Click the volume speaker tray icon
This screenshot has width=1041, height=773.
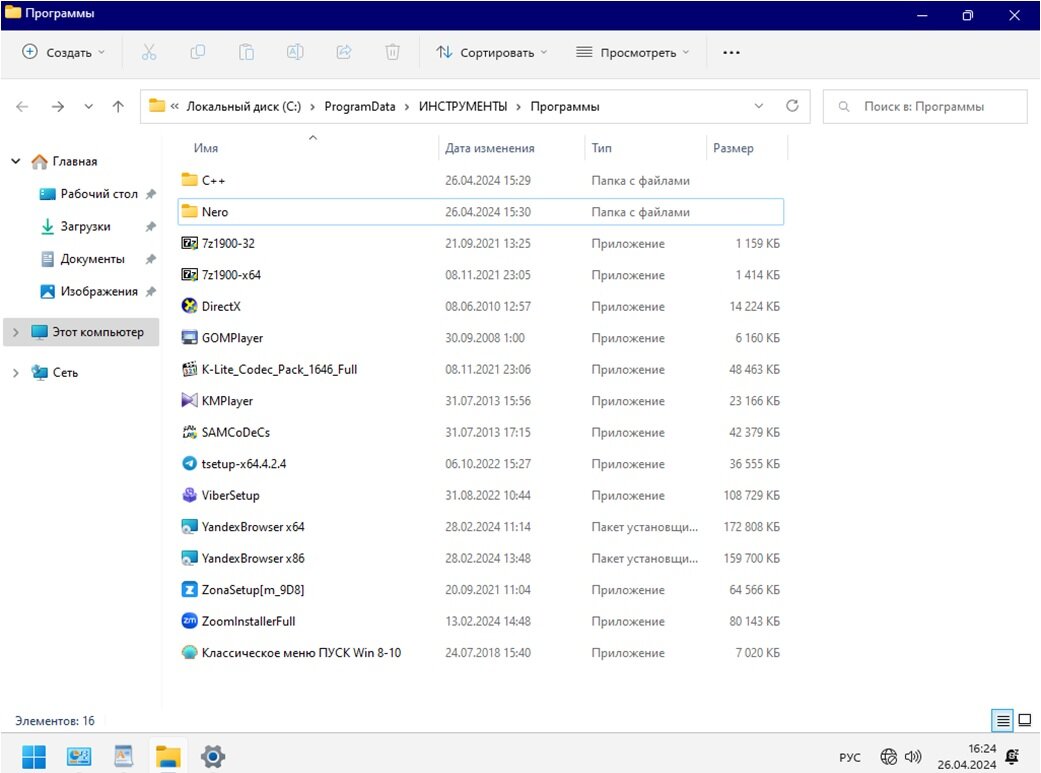pos(914,756)
